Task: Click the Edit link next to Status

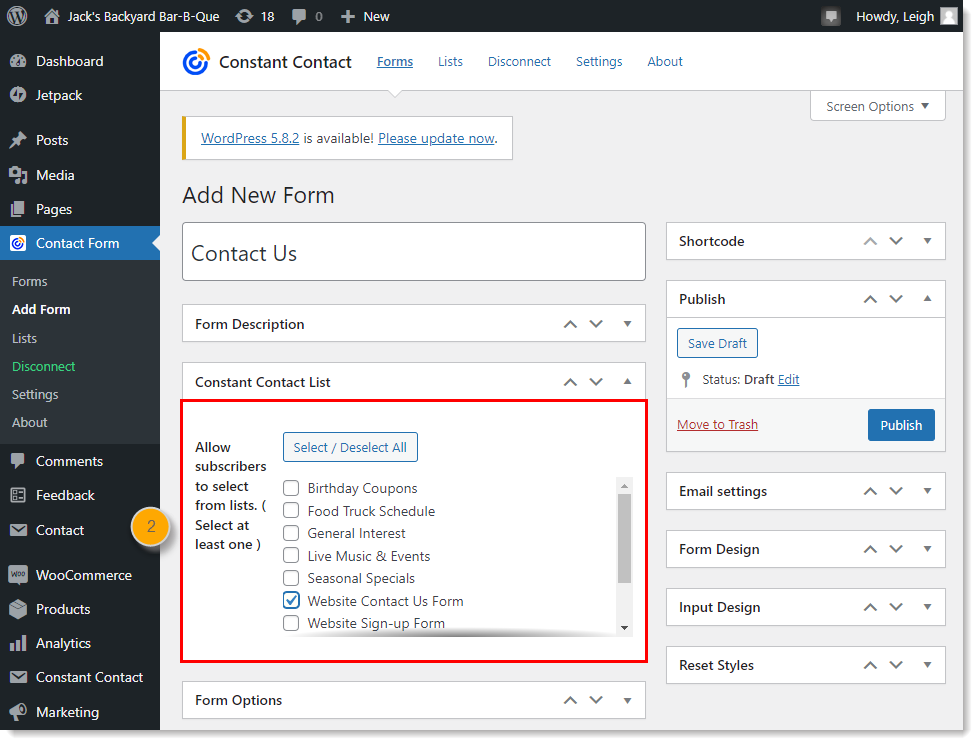Action: tap(788, 379)
